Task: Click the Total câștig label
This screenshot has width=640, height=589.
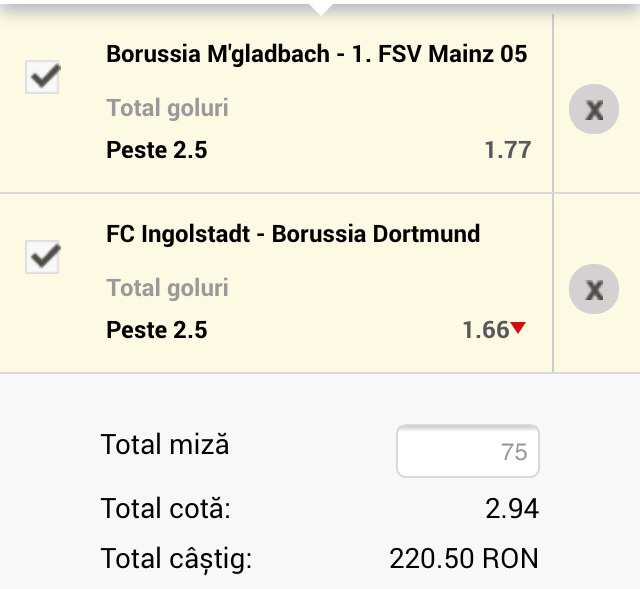Action: coord(176,558)
